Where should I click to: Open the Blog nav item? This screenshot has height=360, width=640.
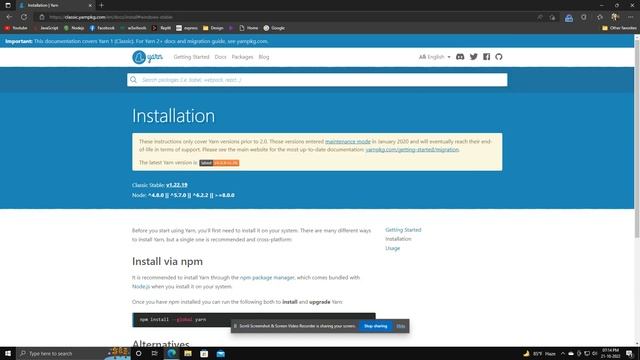click(264, 57)
